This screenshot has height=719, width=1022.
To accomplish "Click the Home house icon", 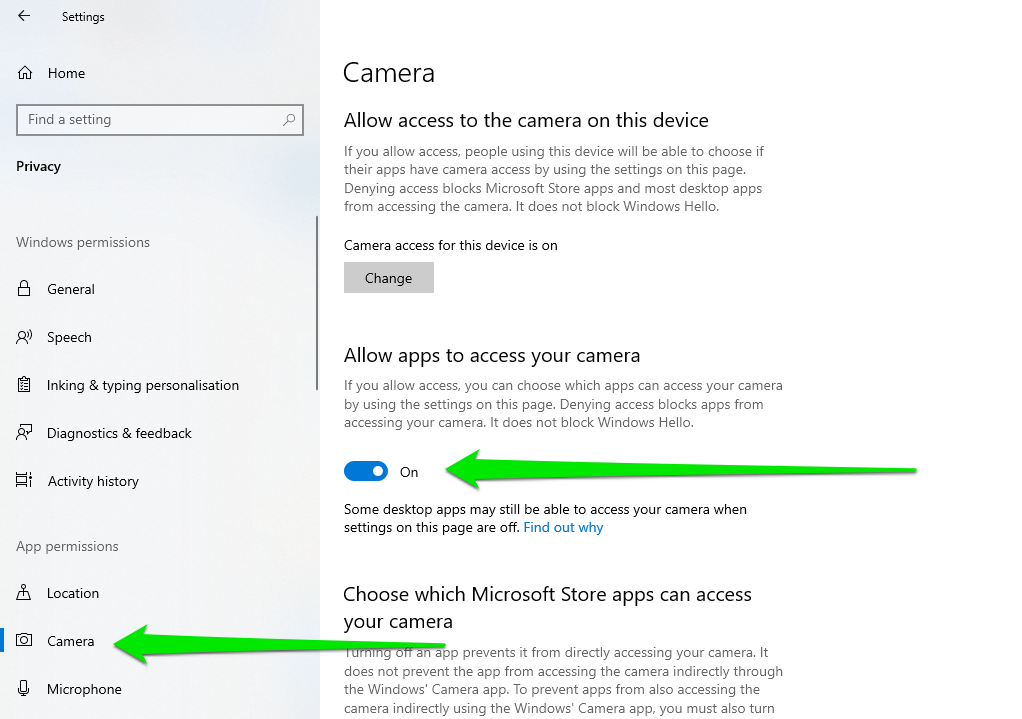I will tap(25, 73).
